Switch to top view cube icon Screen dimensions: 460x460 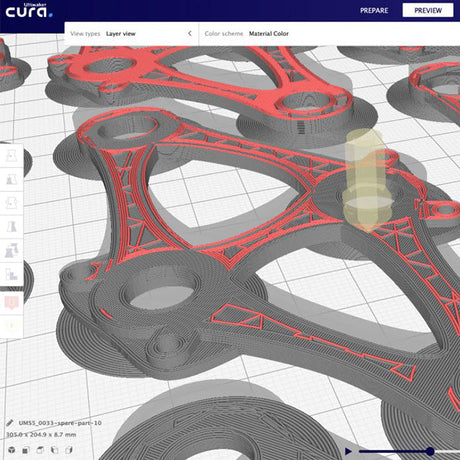[x=40, y=450]
